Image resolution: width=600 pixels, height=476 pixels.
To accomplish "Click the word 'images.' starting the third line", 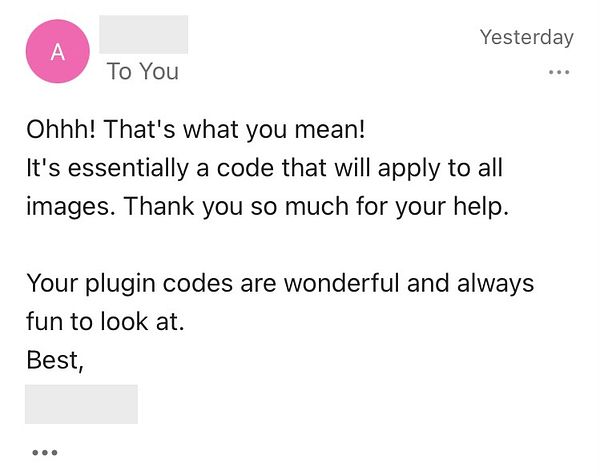I will (x=71, y=207).
